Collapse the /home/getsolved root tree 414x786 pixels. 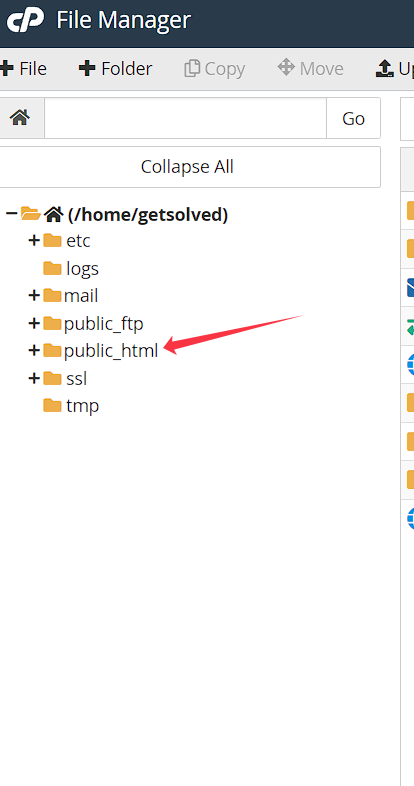[12, 214]
